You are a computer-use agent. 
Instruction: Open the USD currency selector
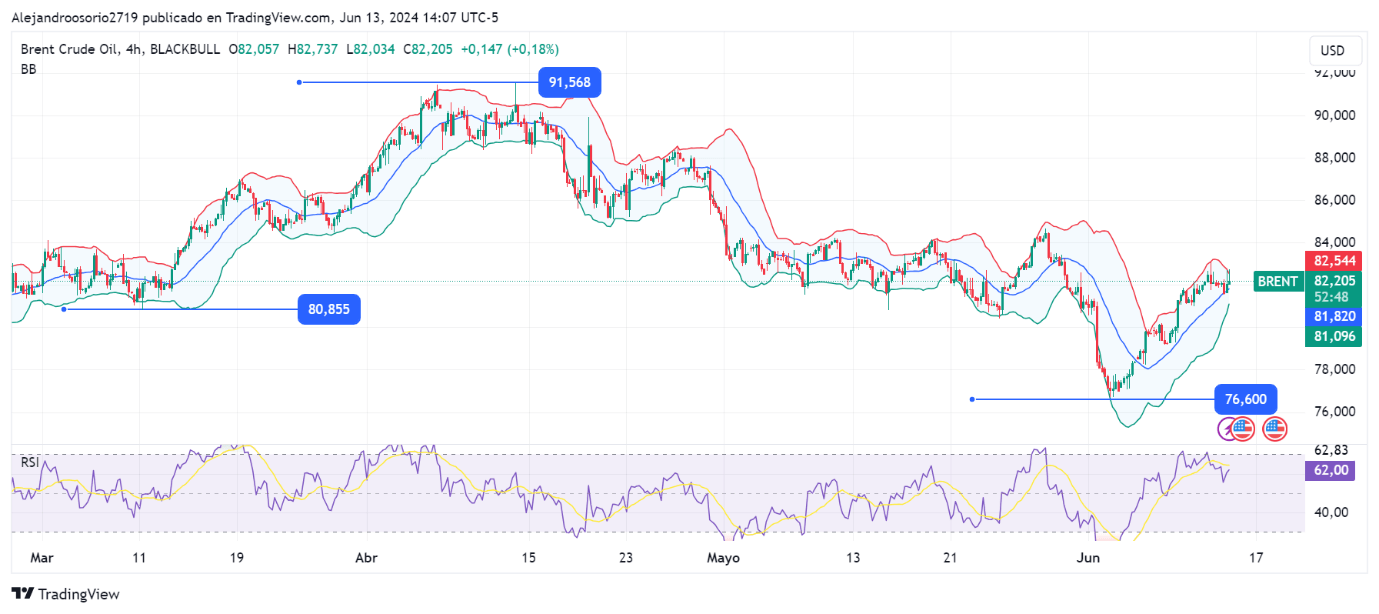(1332, 51)
